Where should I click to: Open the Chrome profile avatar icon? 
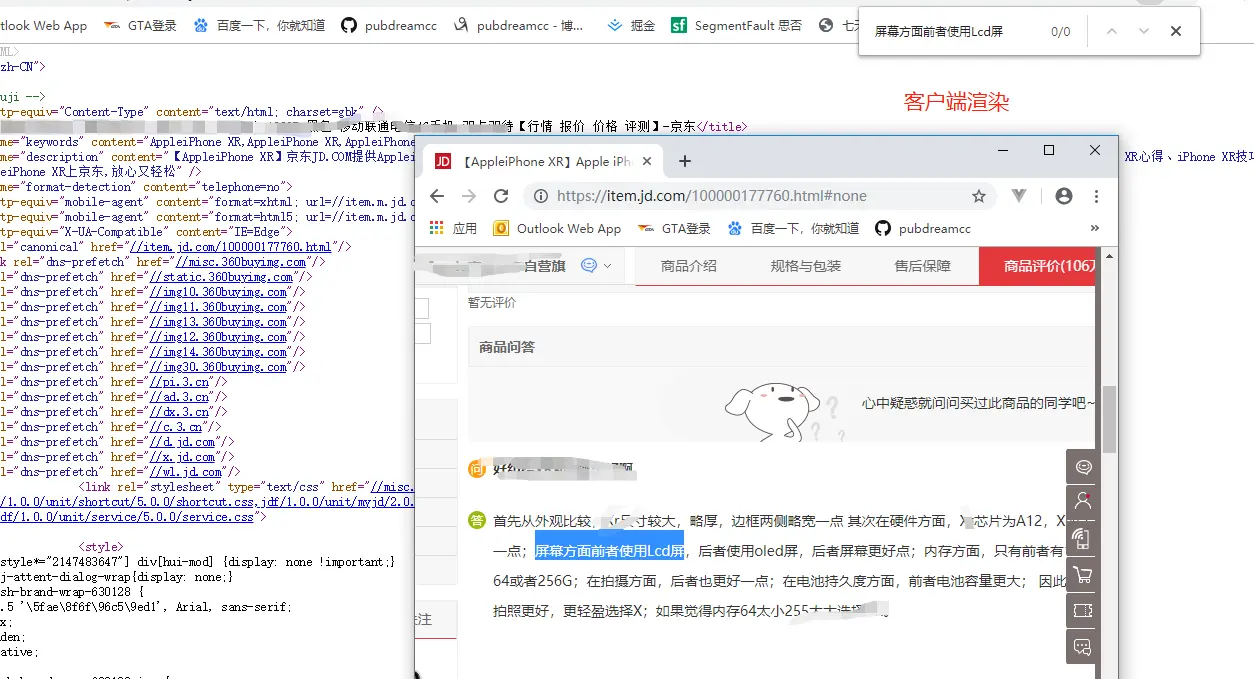1064,196
